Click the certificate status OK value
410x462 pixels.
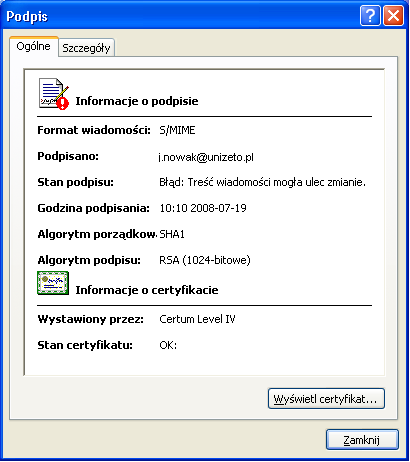(168, 345)
